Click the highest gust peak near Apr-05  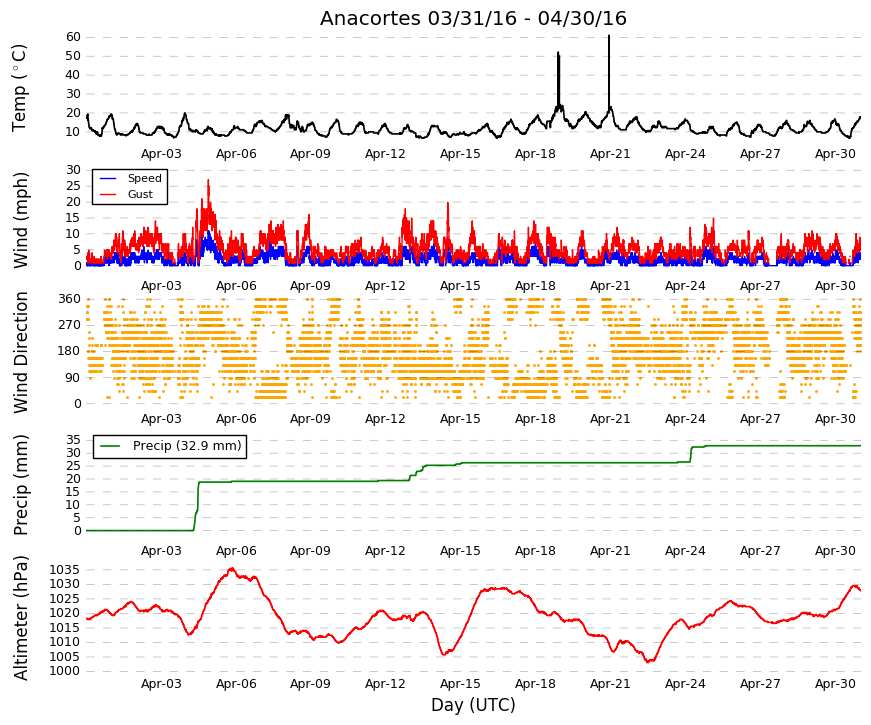(x=208, y=185)
